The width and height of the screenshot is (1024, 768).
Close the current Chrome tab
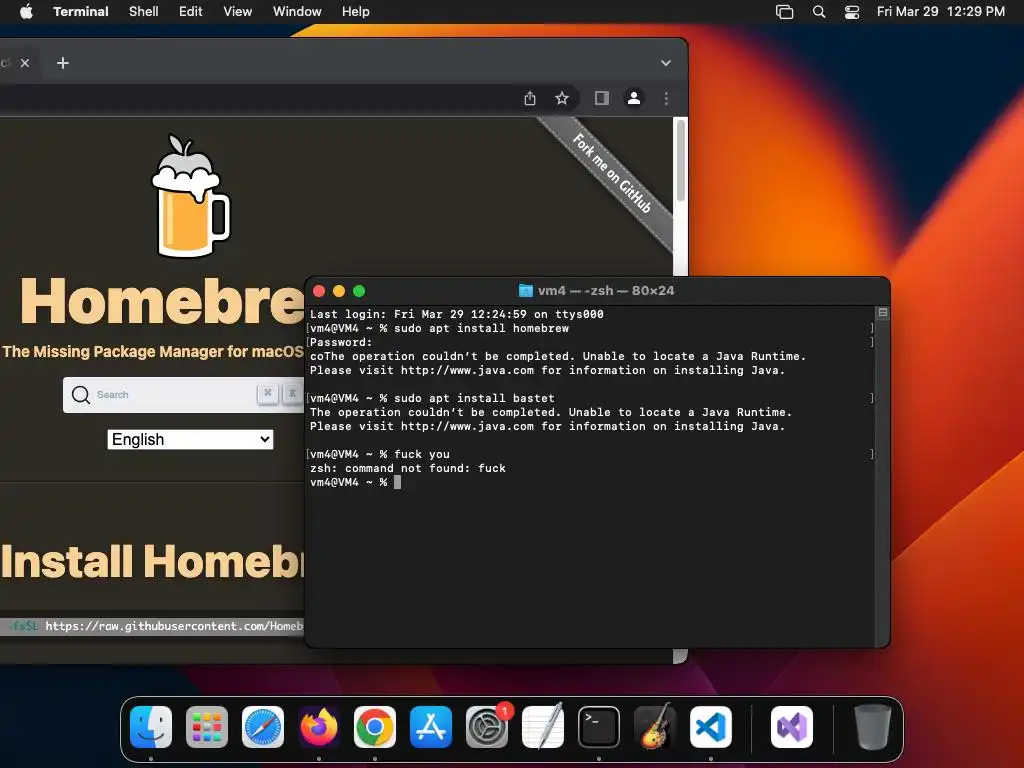point(25,63)
